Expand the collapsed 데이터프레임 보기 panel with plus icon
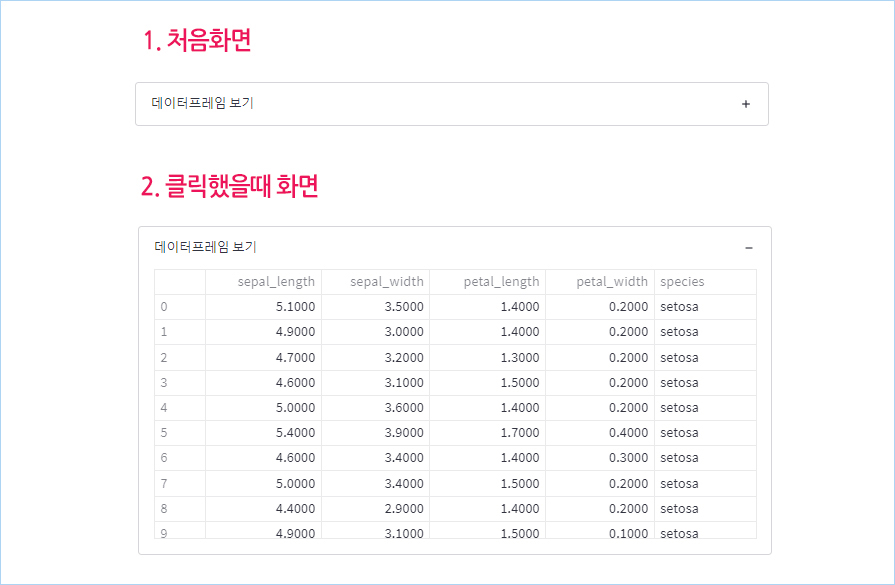Image resolution: width=895 pixels, height=585 pixels. [x=745, y=104]
